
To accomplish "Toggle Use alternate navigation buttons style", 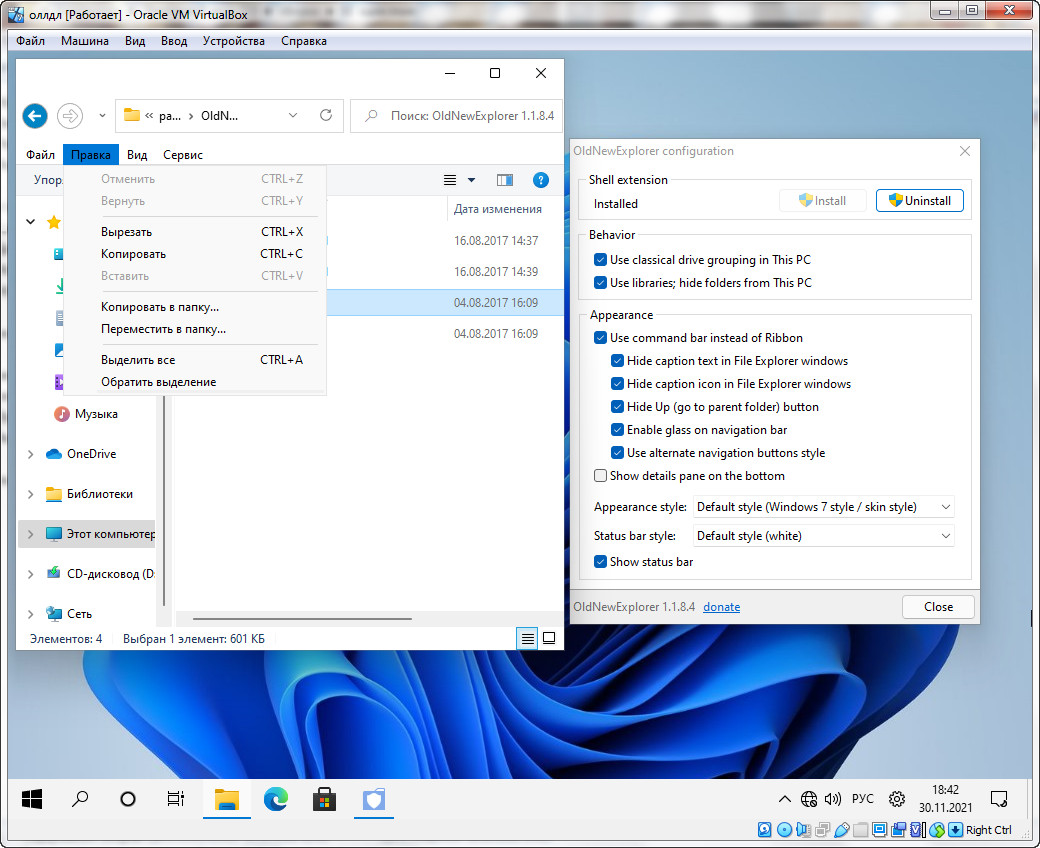I will point(617,454).
